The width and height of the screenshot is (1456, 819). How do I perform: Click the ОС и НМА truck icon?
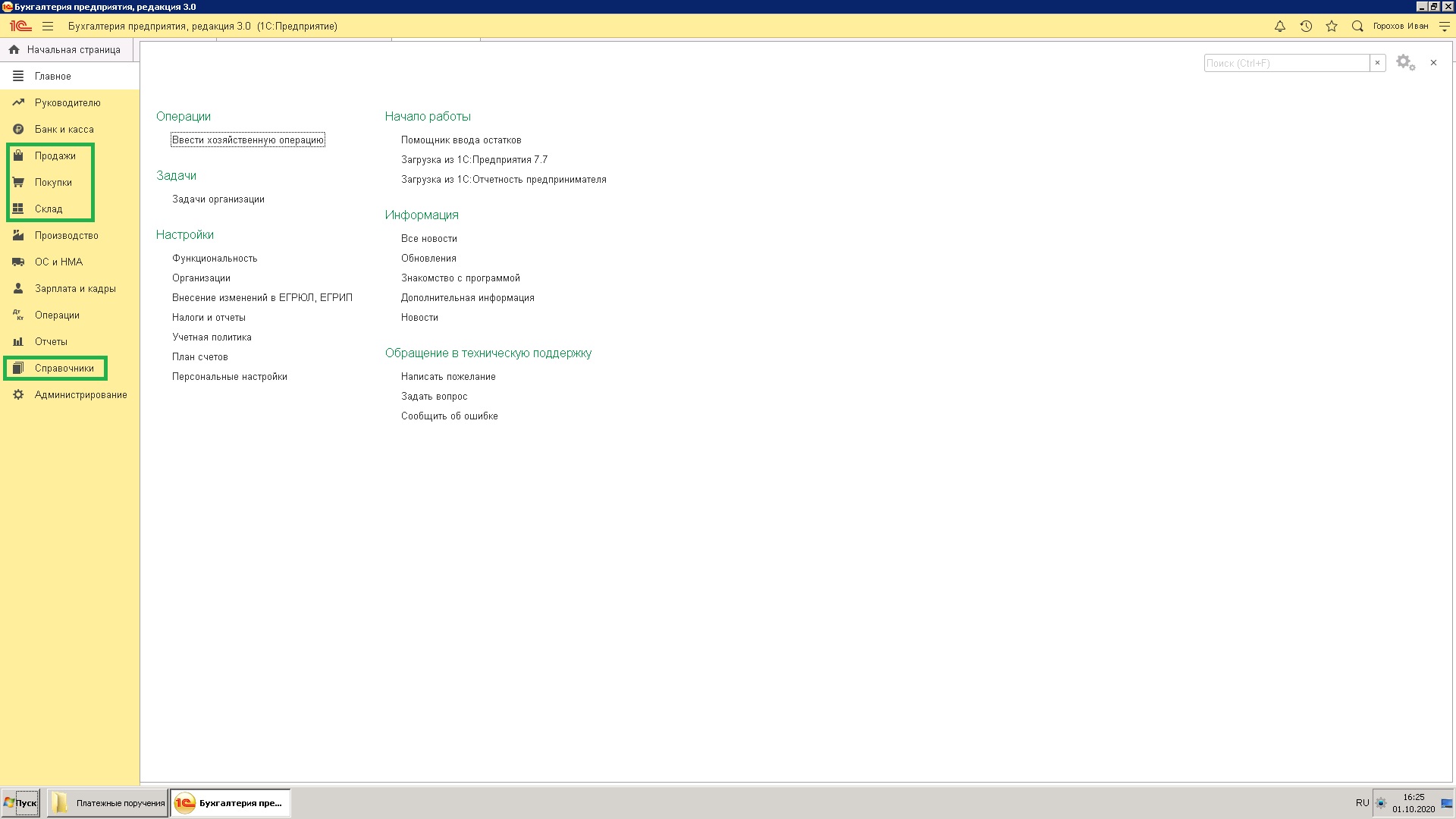point(18,262)
